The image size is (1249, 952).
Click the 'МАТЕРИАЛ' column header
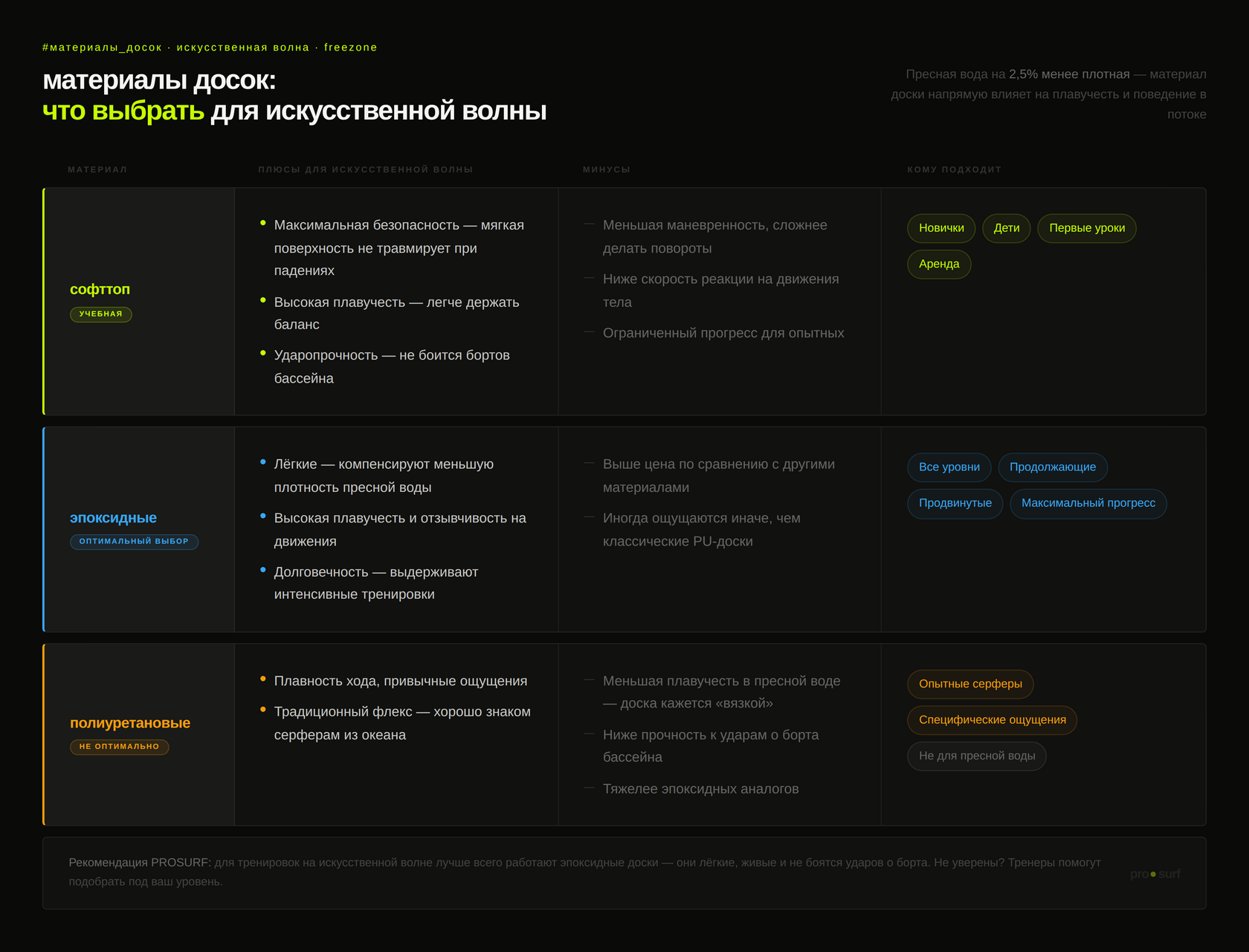coord(97,169)
